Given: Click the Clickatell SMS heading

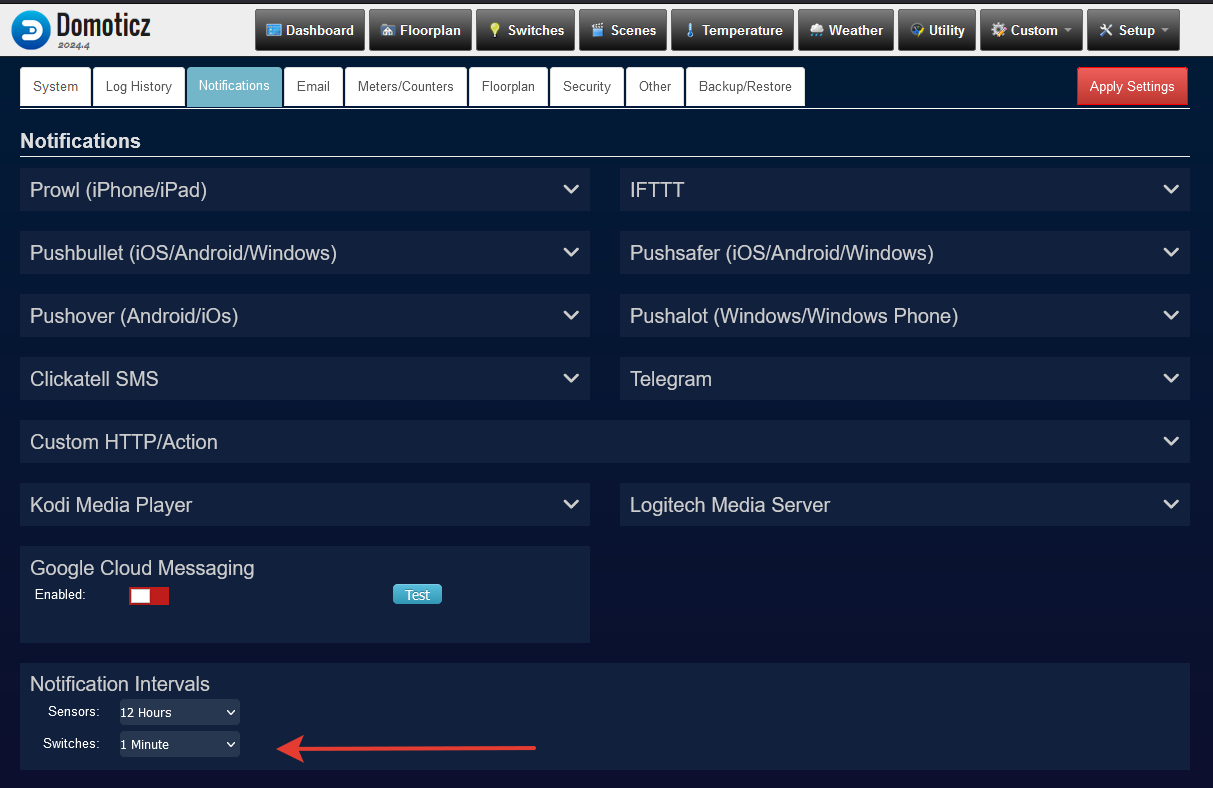Looking at the screenshot, I should pos(94,379).
